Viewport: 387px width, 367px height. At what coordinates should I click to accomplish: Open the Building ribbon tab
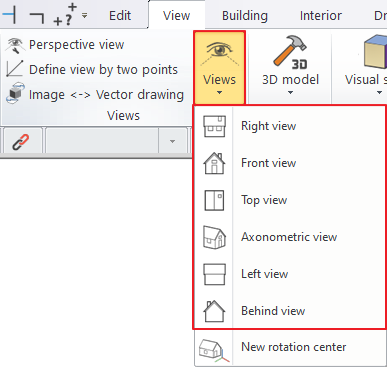pos(245,16)
